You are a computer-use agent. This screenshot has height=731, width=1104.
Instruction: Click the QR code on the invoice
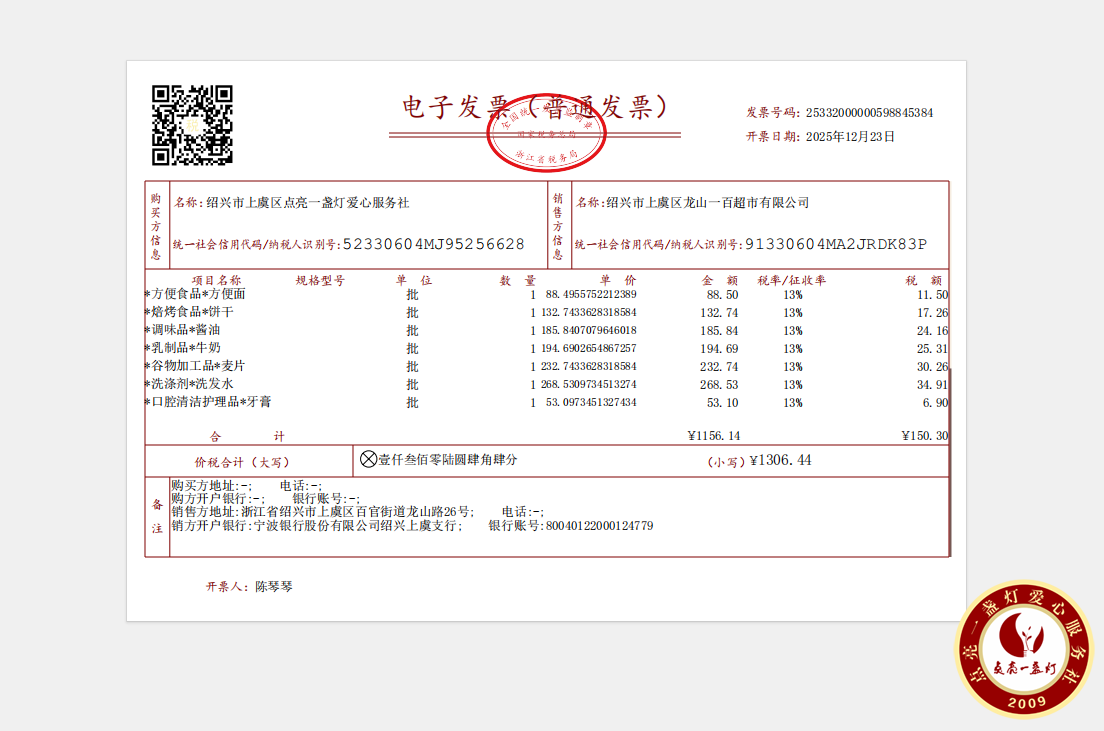(x=192, y=125)
